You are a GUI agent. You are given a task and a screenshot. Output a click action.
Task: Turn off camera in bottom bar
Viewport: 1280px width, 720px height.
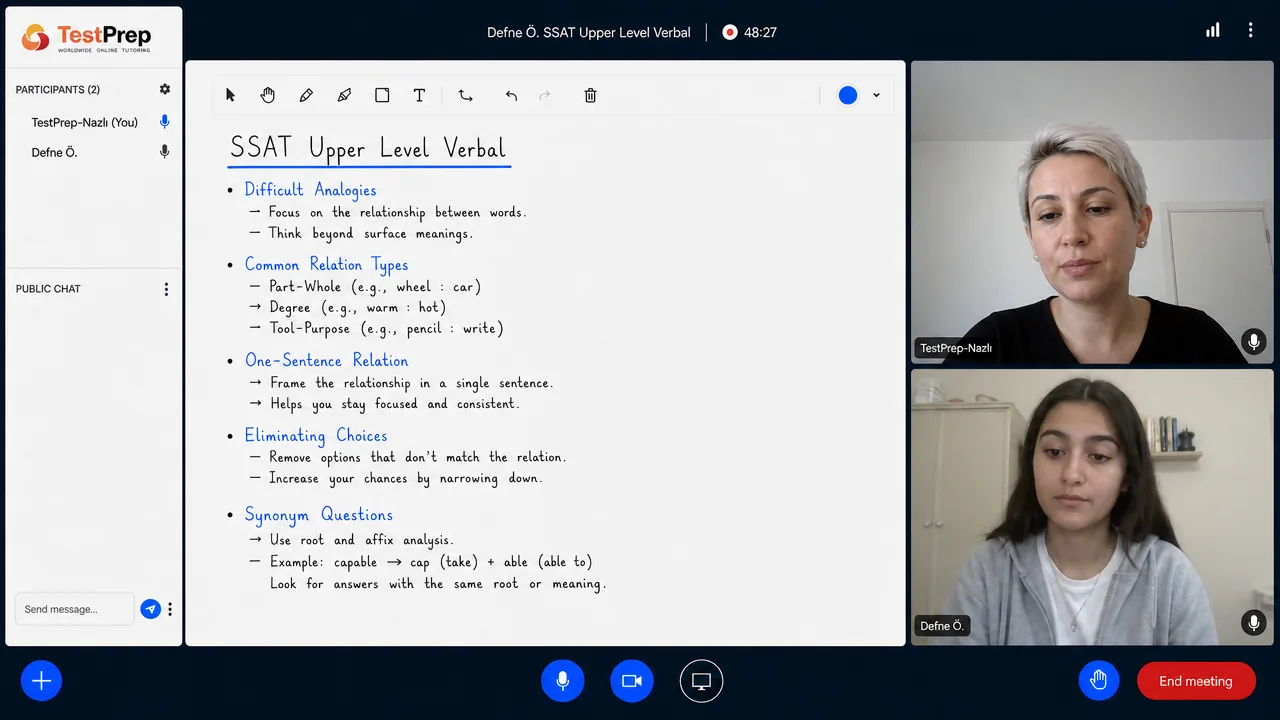(x=632, y=681)
